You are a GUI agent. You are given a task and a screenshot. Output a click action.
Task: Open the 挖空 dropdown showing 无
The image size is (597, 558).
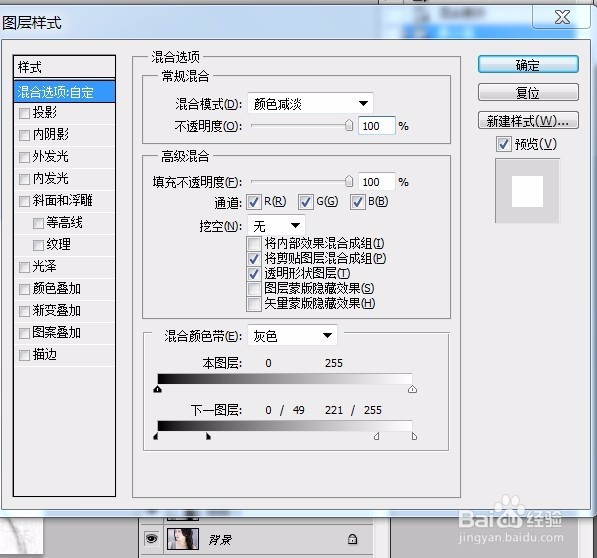[276, 226]
